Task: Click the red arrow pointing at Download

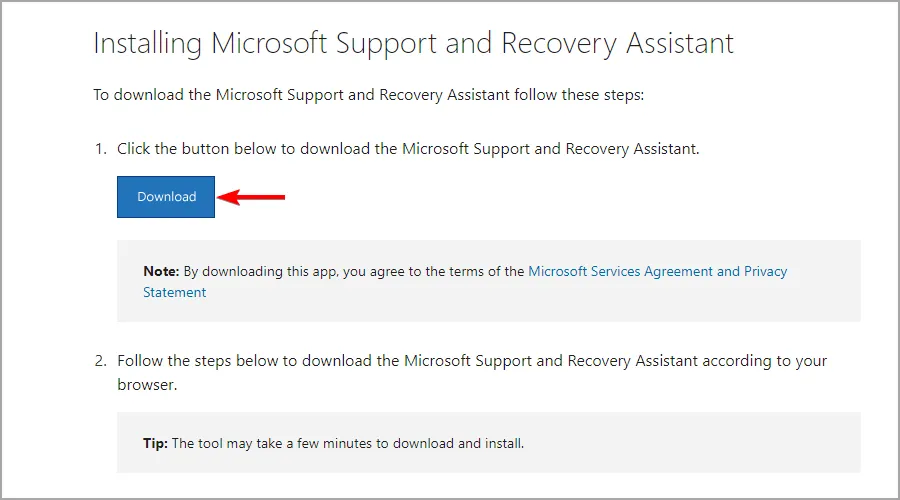Action: 252,197
